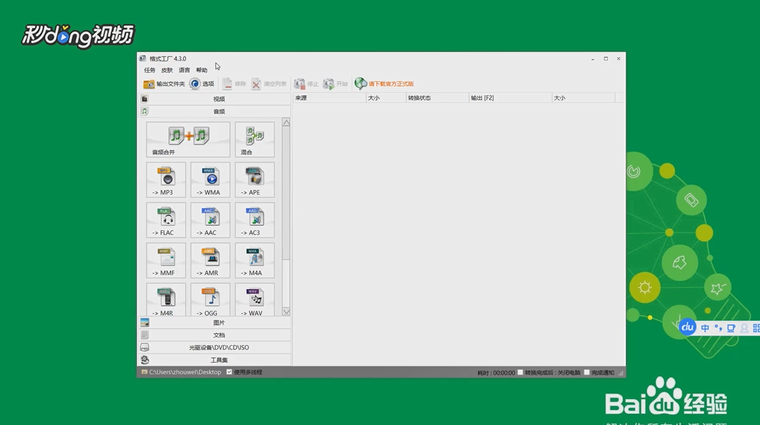Viewport: 760px width, 425px height.
Task: Expand the 工具集 toolset panel
Action: coord(215,360)
